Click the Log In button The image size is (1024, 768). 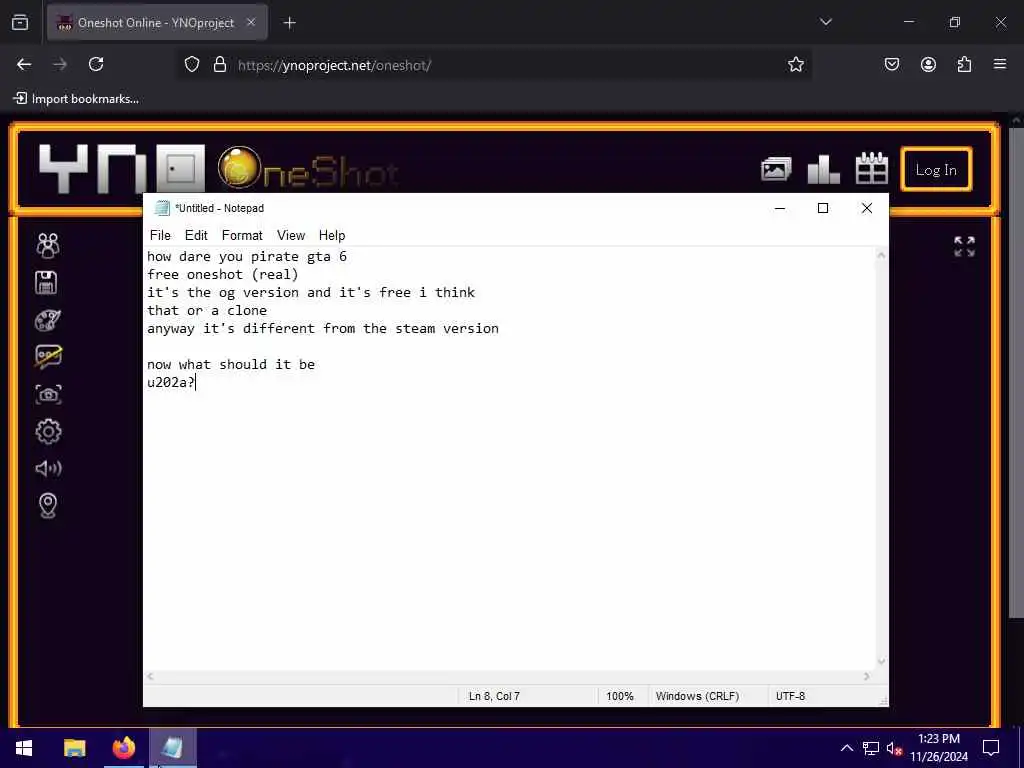936,170
